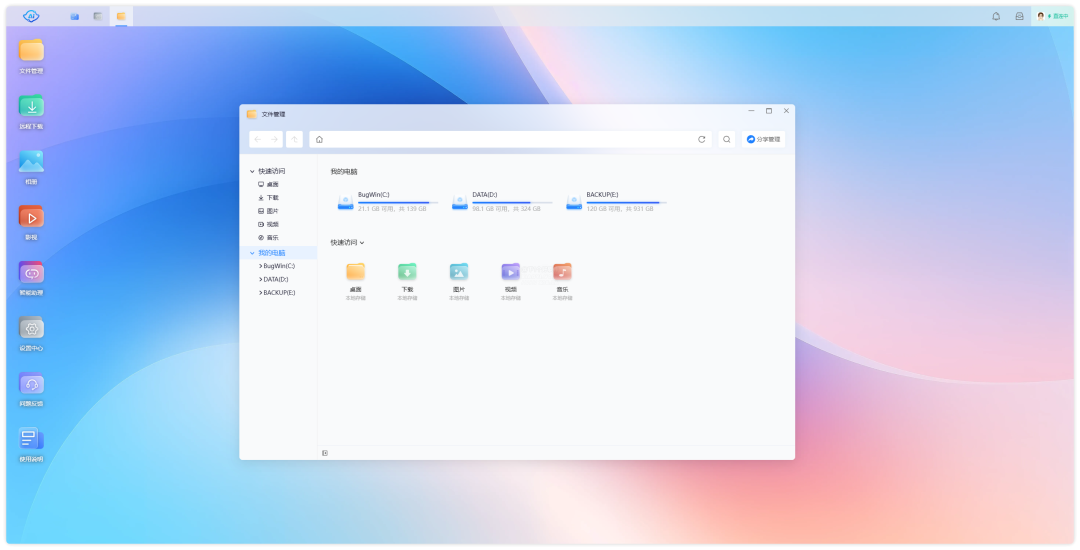Open search with the magnifier icon

[x=727, y=139]
